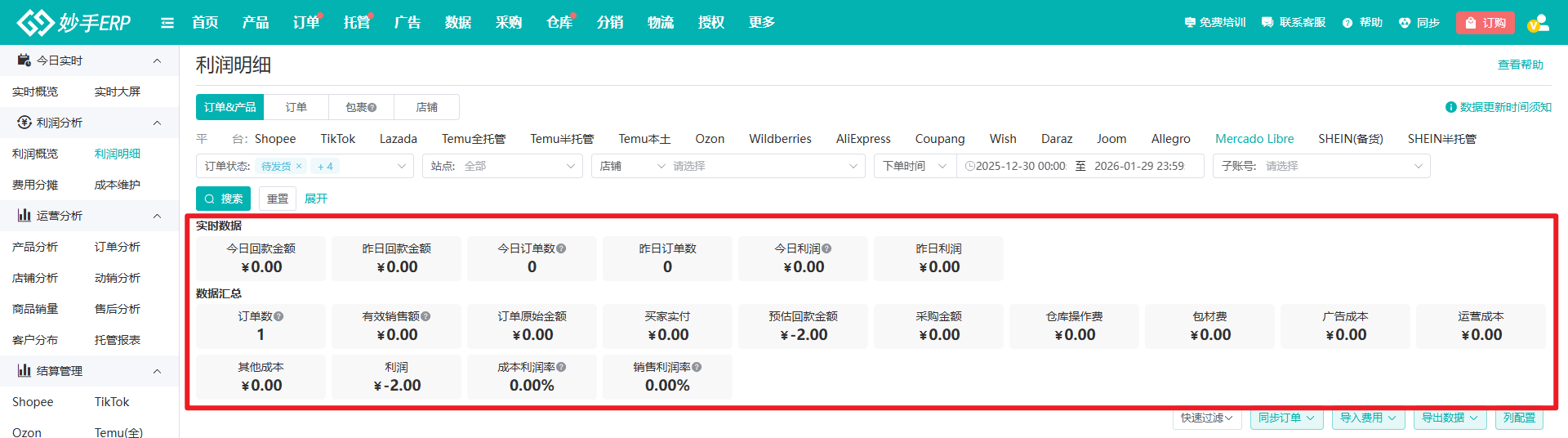The height and width of the screenshot is (438, 1568).
Task: Expand the 快速过滤 dropdown
Action: pyautogui.click(x=1206, y=418)
